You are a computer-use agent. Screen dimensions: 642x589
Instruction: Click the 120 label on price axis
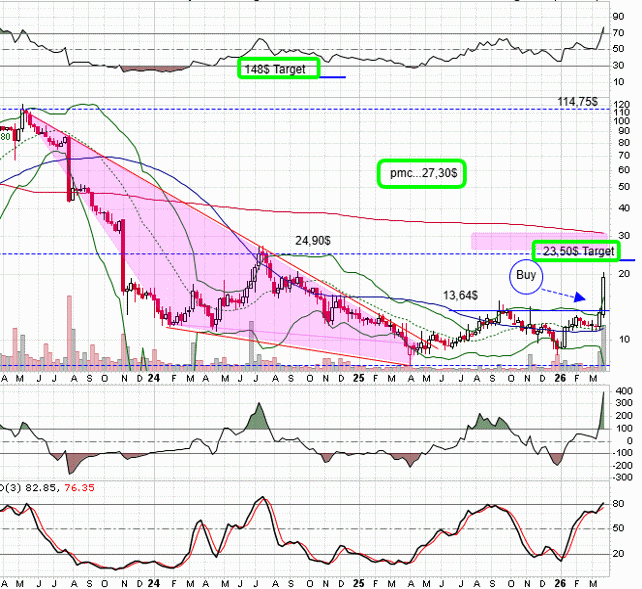(x=622, y=104)
